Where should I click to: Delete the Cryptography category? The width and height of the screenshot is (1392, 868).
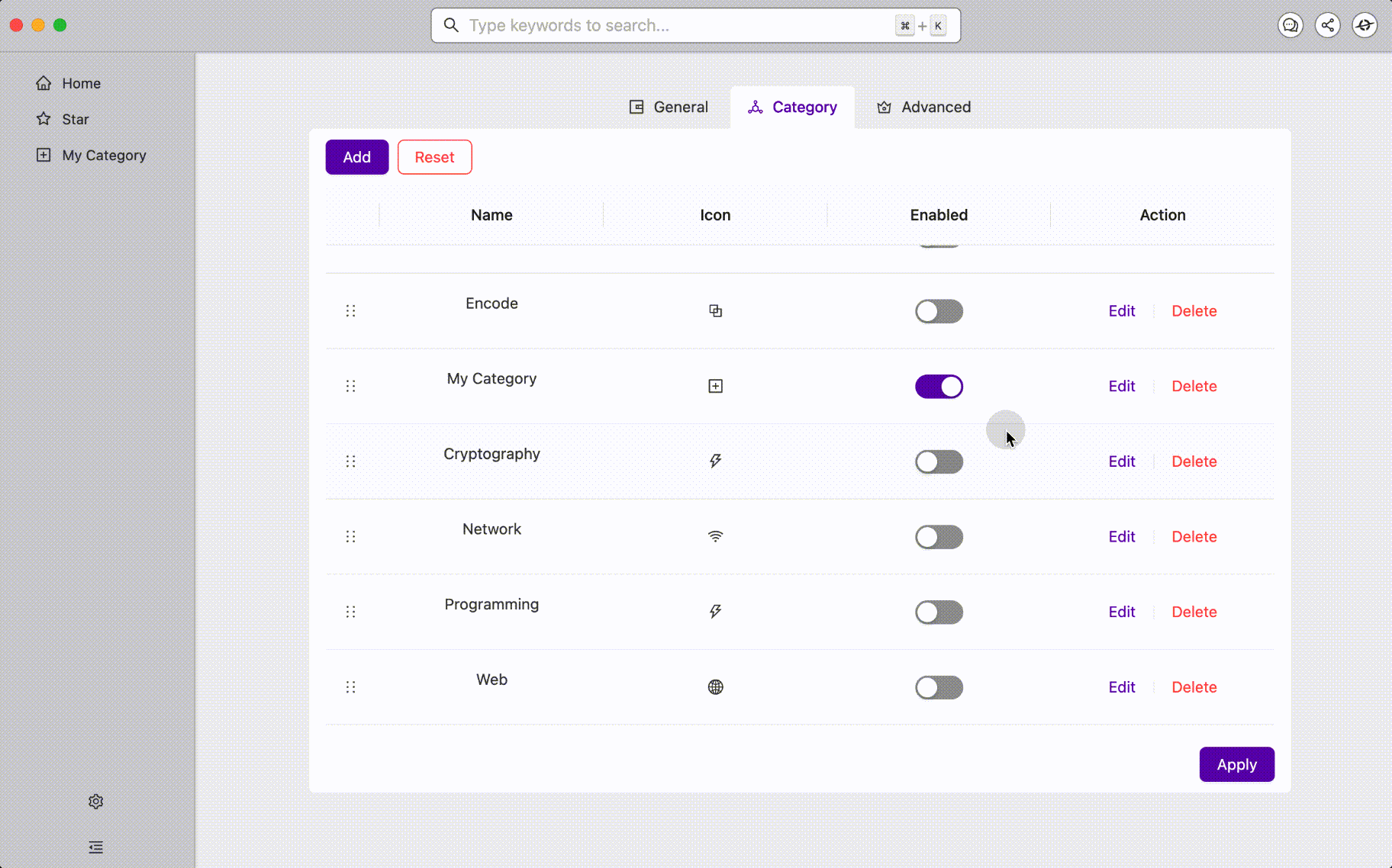tap(1194, 461)
